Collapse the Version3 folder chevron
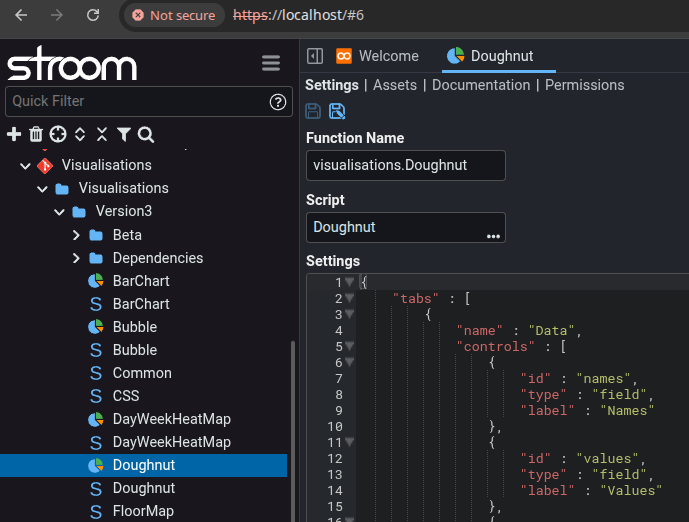689x522 pixels. pyautogui.click(x=59, y=212)
